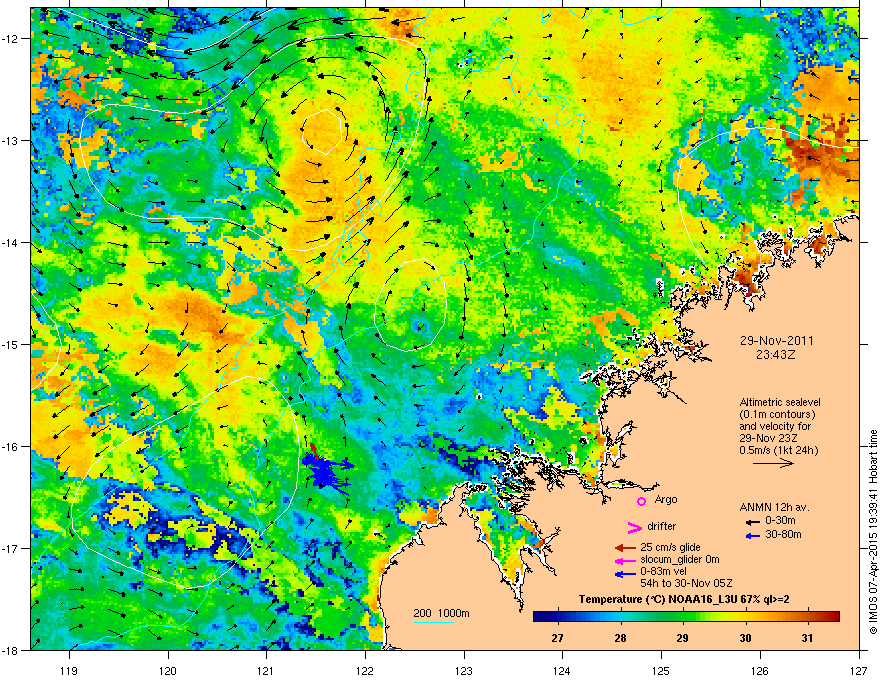Click the blue 30-80m ANMN legend arrow
This screenshot has width=880, height=680.
click(753, 535)
